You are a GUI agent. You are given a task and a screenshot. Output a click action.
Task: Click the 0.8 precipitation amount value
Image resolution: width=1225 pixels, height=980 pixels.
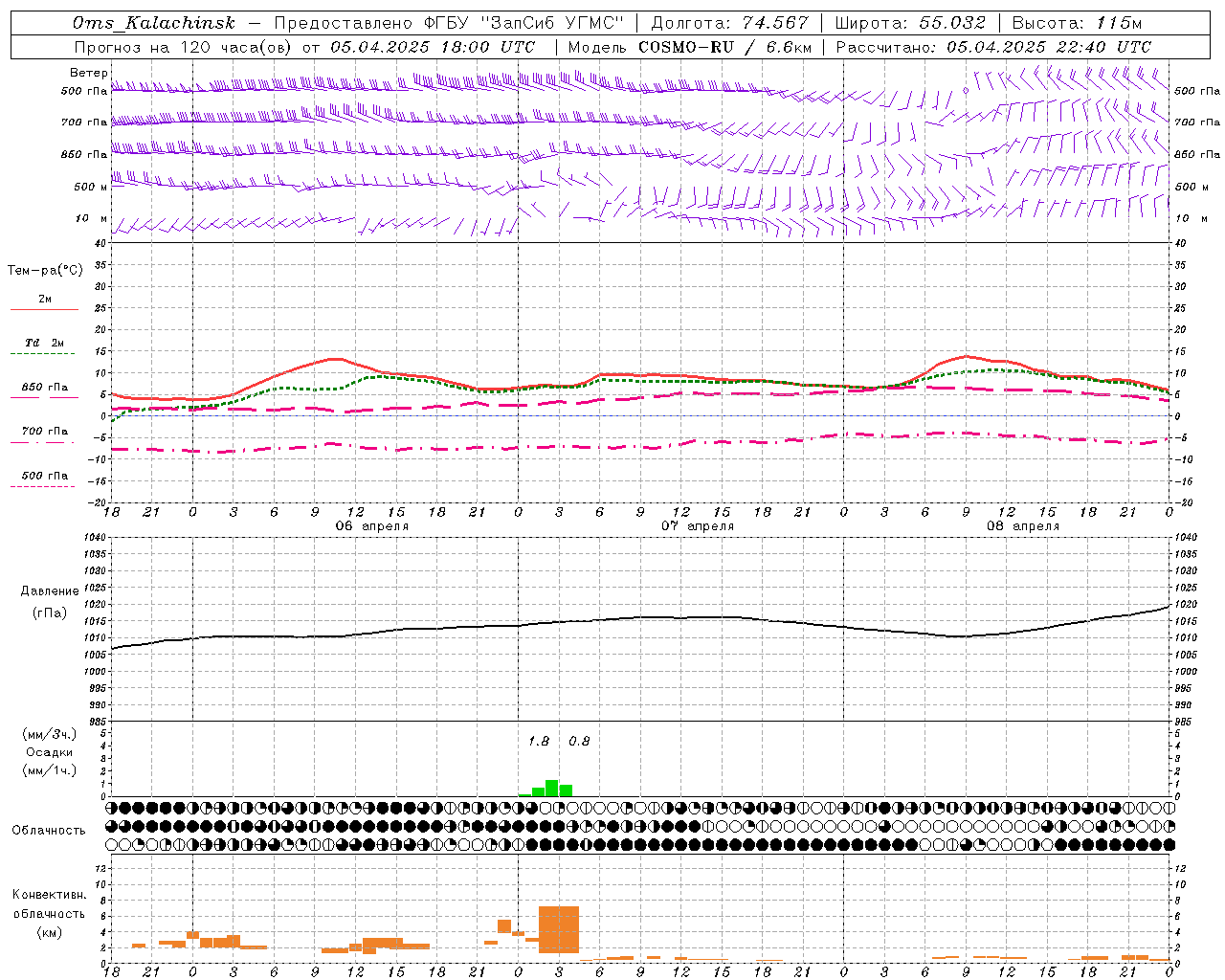(x=579, y=742)
